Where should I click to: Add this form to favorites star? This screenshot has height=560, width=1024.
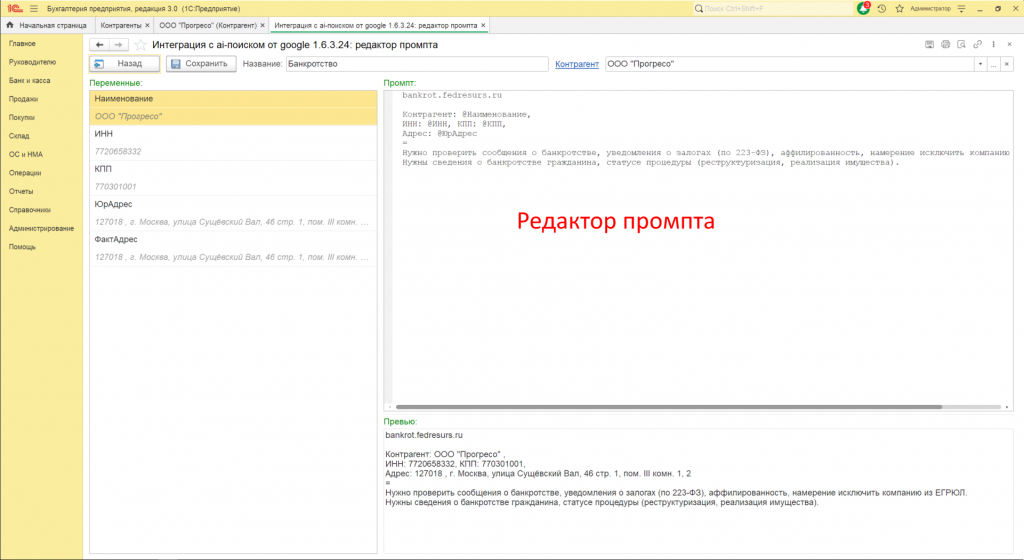click(141, 45)
